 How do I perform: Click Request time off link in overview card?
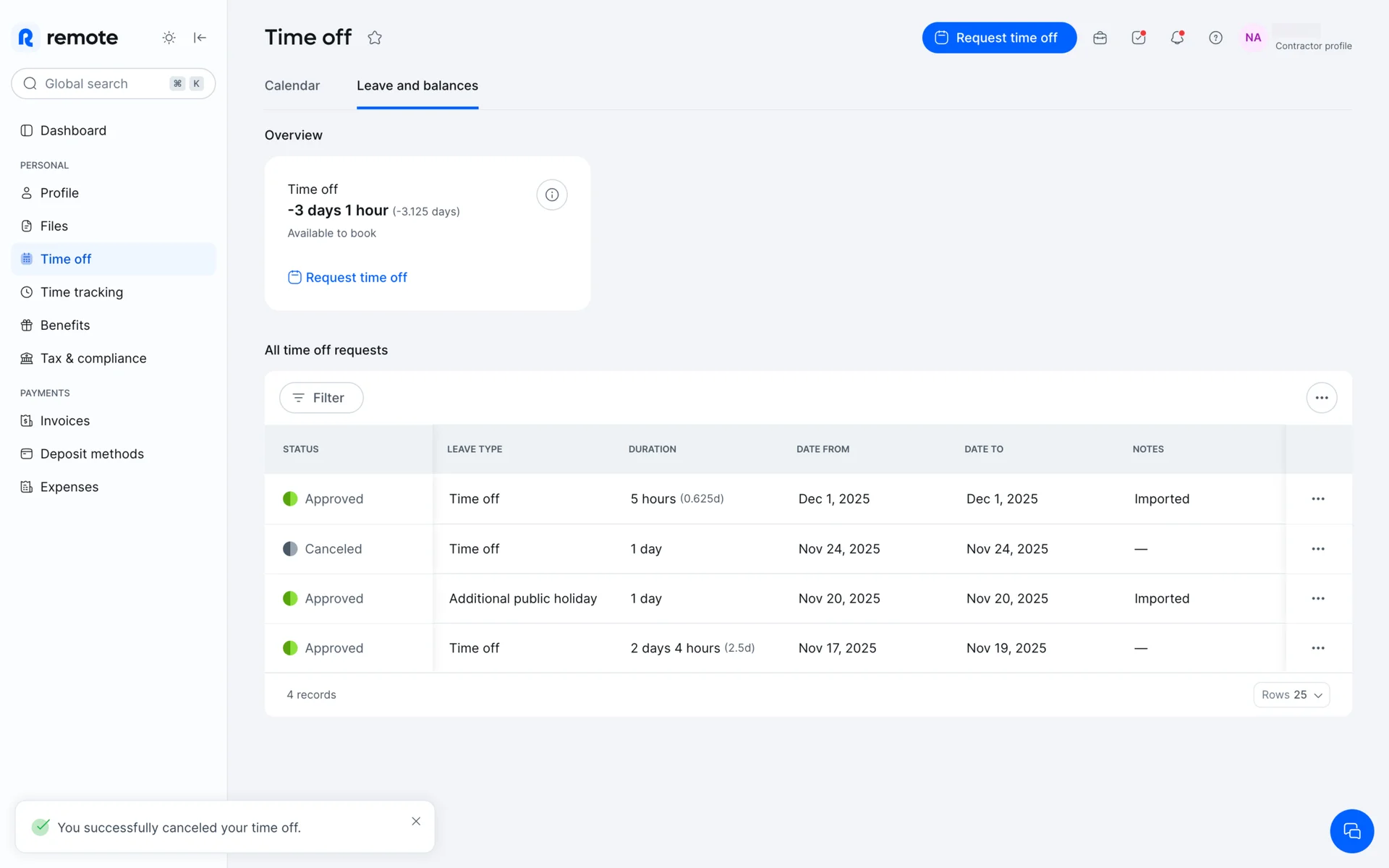coord(348,278)
